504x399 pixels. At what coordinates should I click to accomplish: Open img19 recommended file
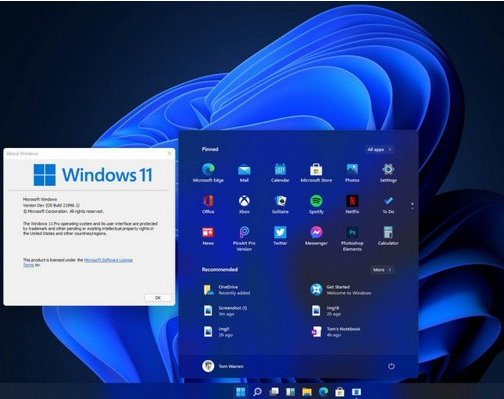tap(326, 311)
